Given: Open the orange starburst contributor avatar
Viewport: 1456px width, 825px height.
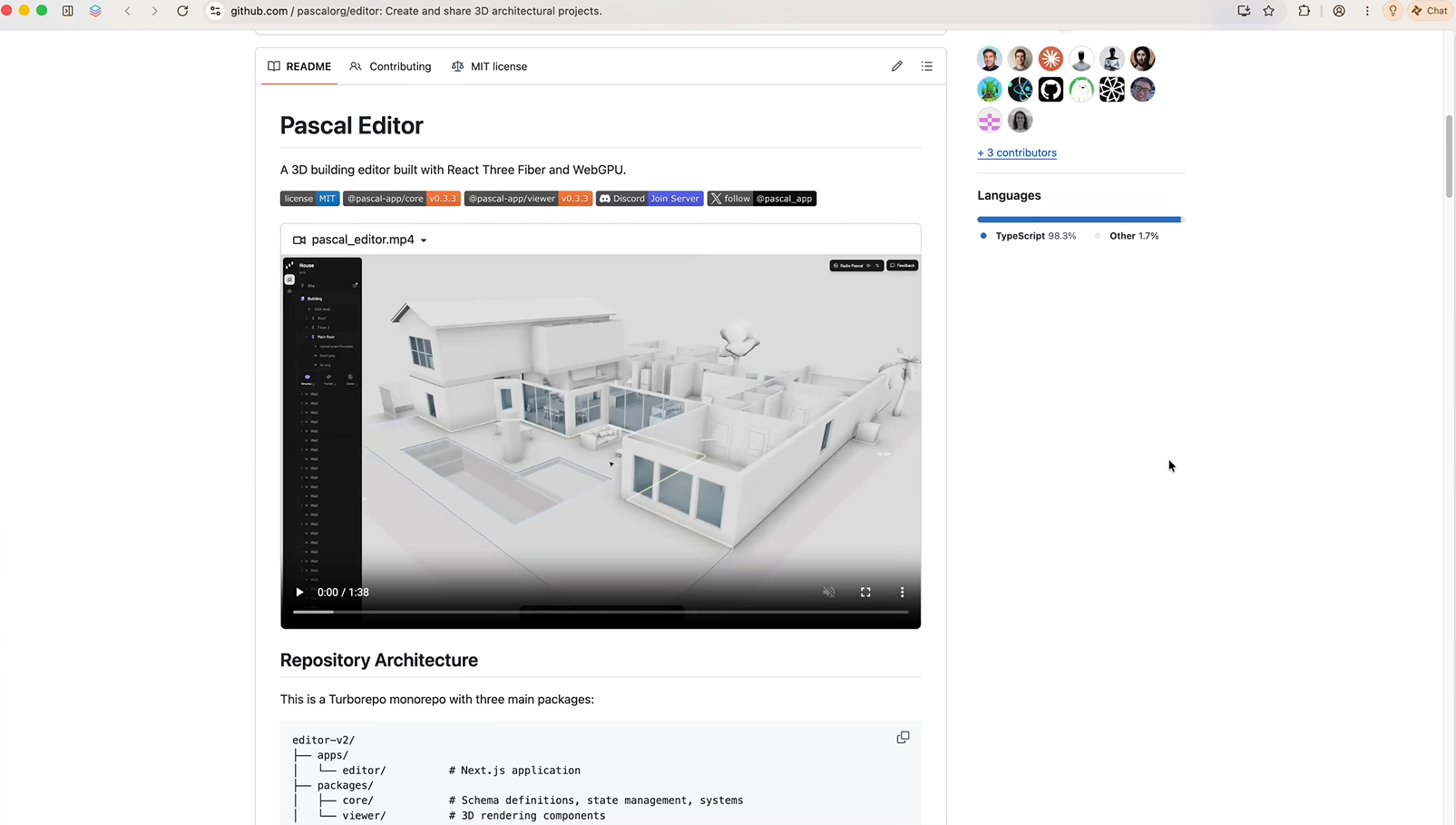Looking at the screenshot, I should [1050, 59].
